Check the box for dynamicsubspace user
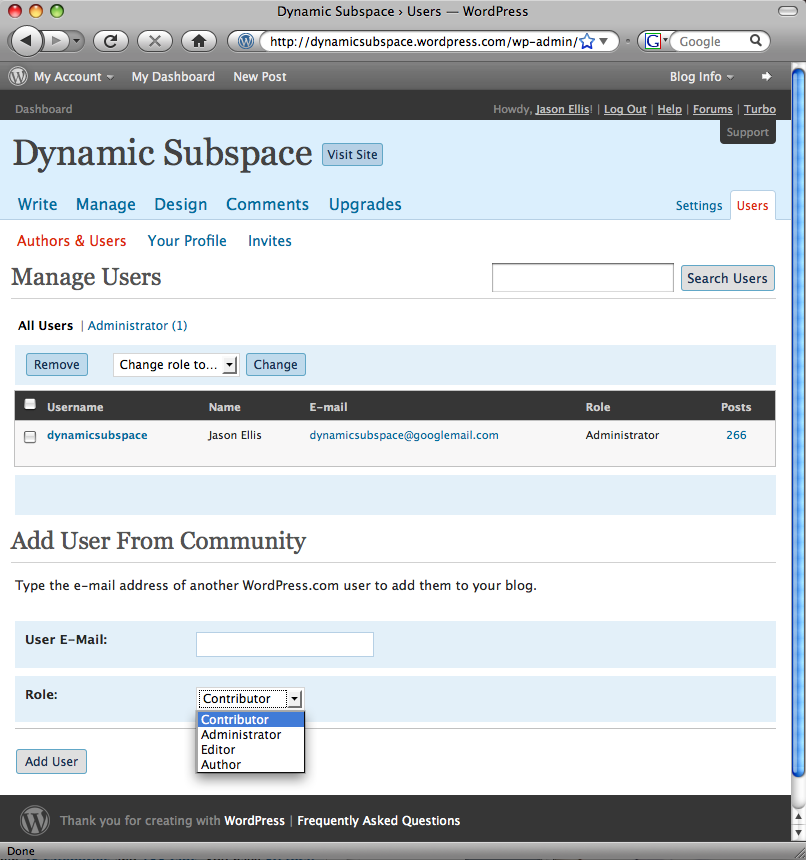Viewport: 806px width, 860px height. [x=30, y=436]
